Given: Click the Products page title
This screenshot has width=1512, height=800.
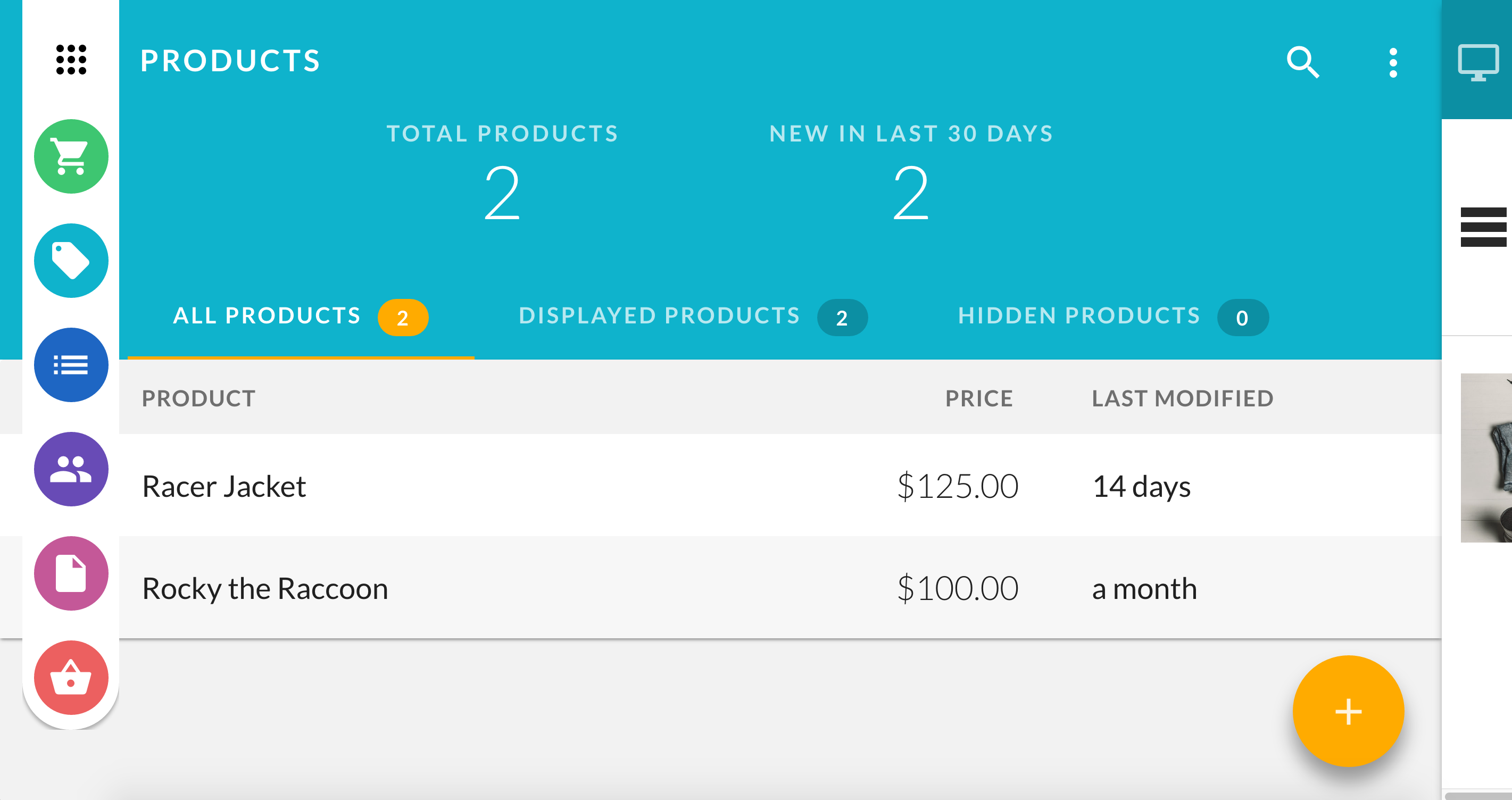Looking at the screenshot, I should click(230, 61).
